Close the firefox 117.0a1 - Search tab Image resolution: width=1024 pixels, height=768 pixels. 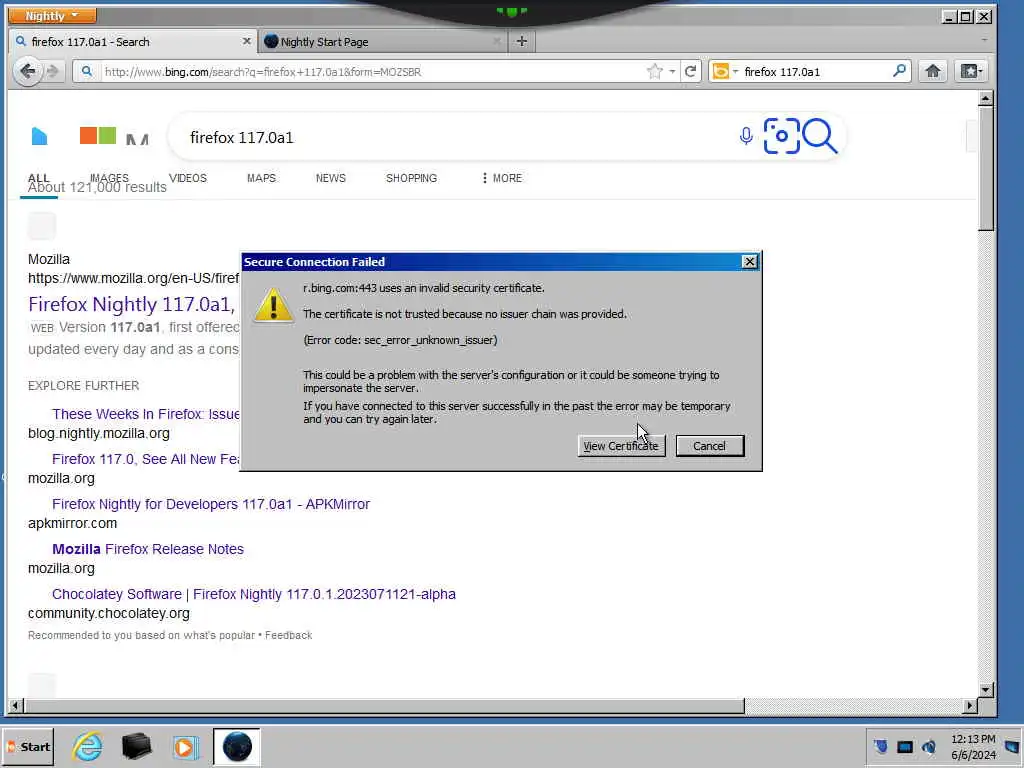point(246,41)
